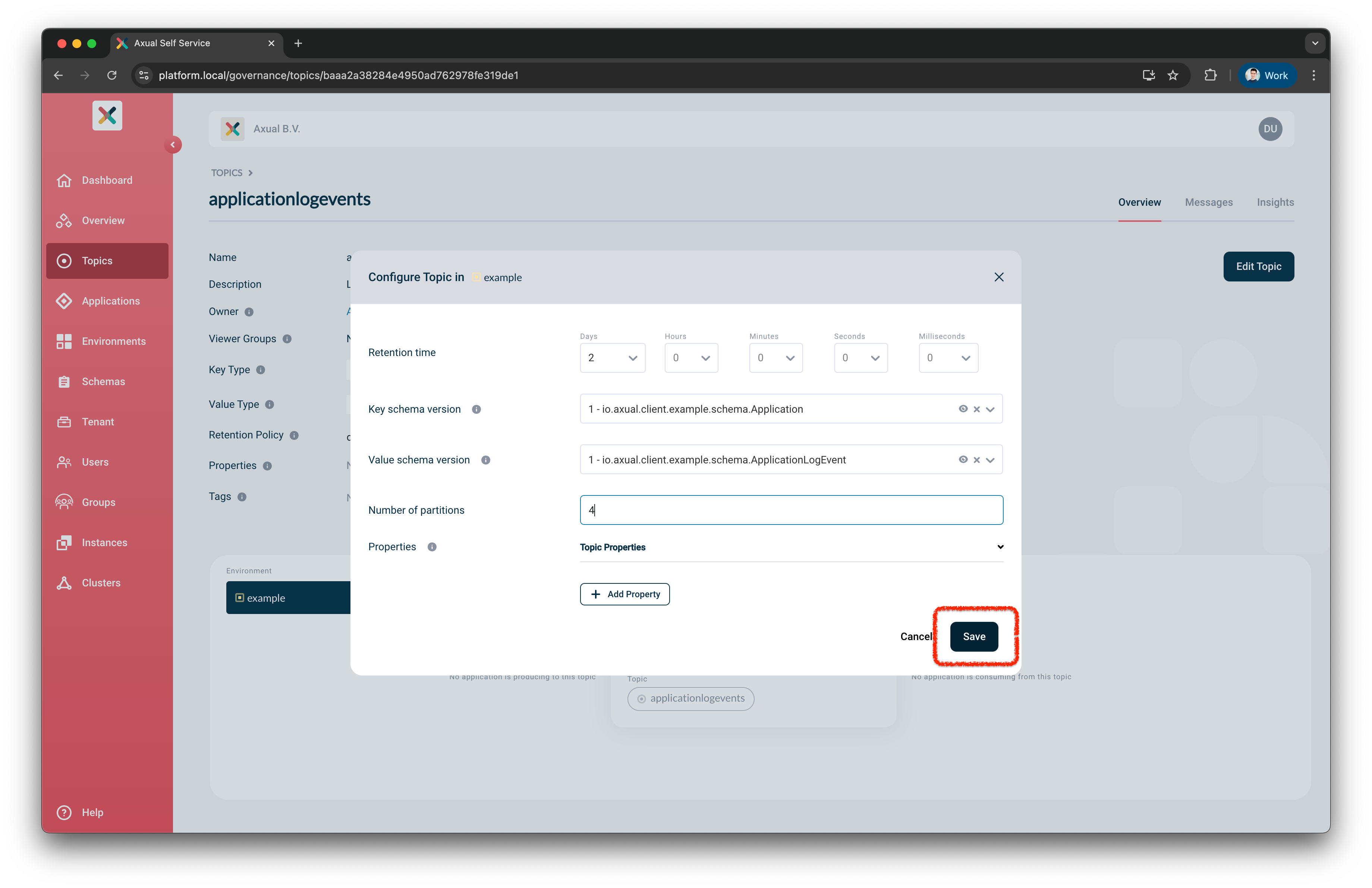Open the value schema version dropdown

tap(991, 459)
